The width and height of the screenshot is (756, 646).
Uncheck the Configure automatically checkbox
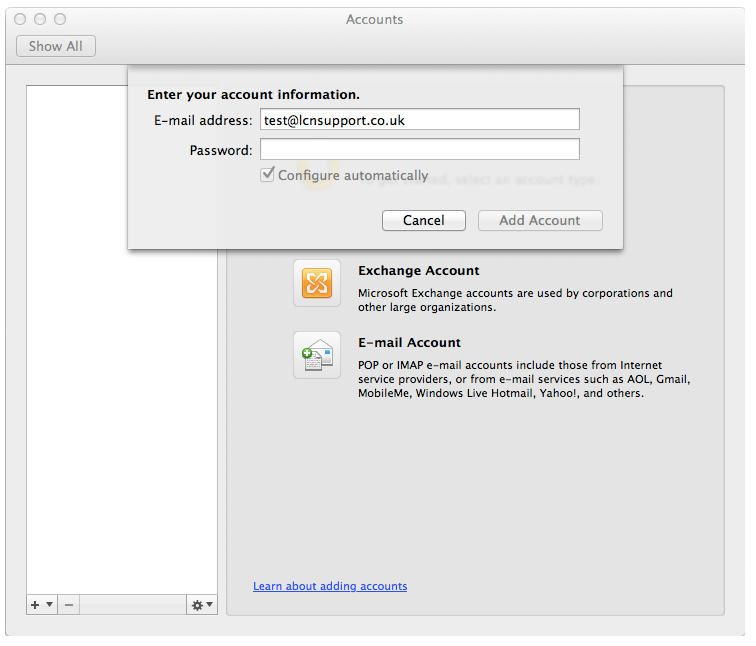tap(267, 175)
